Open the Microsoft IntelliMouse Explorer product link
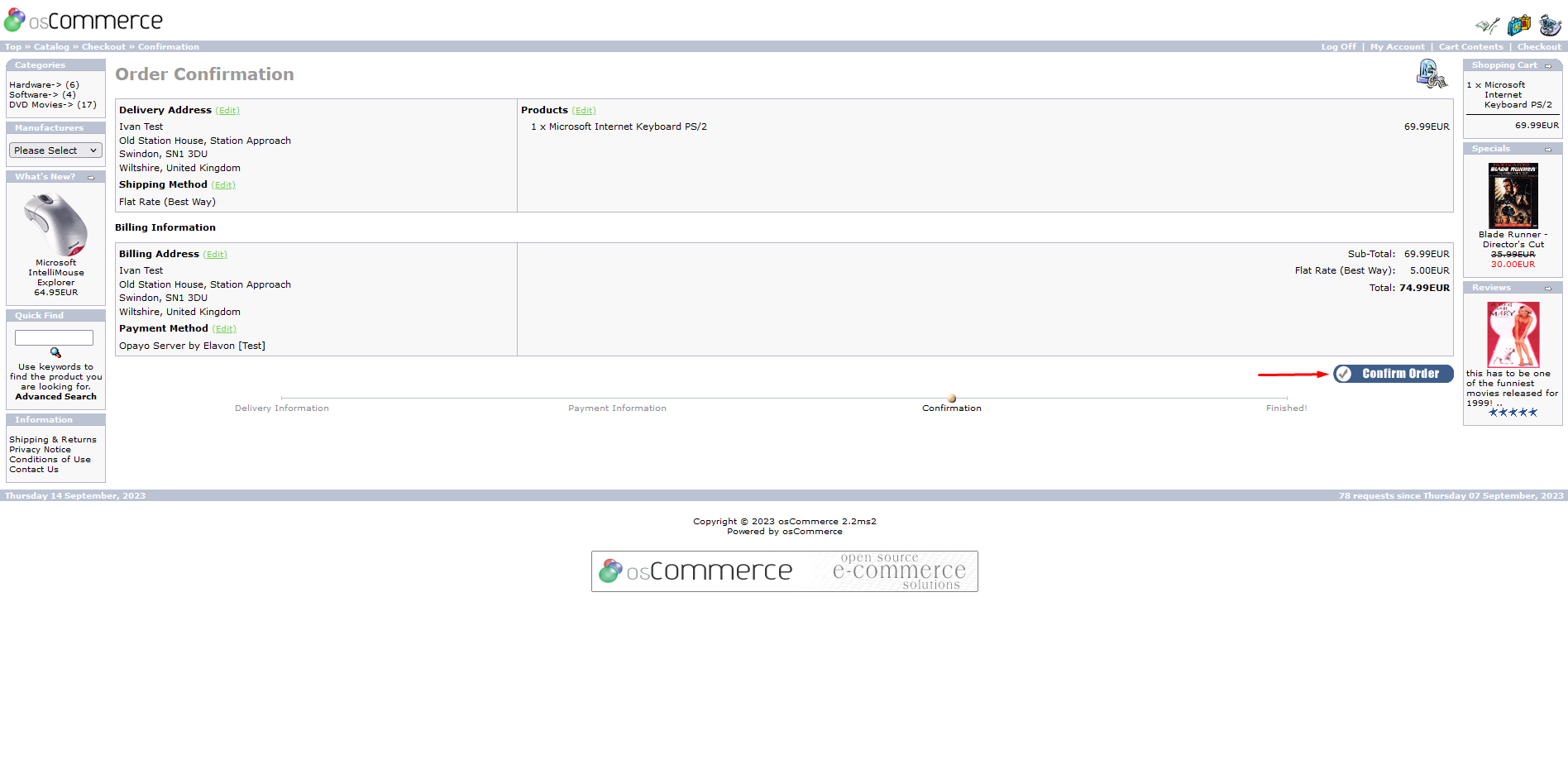 [55, 273]
